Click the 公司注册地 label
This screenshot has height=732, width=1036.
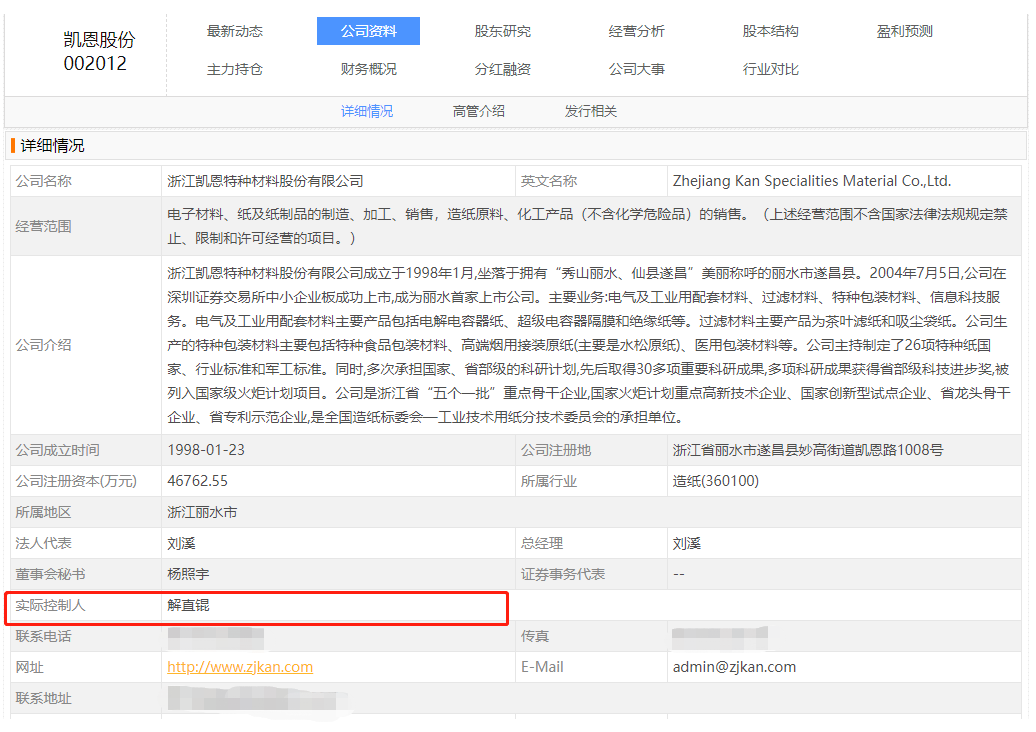coord(556,450)
